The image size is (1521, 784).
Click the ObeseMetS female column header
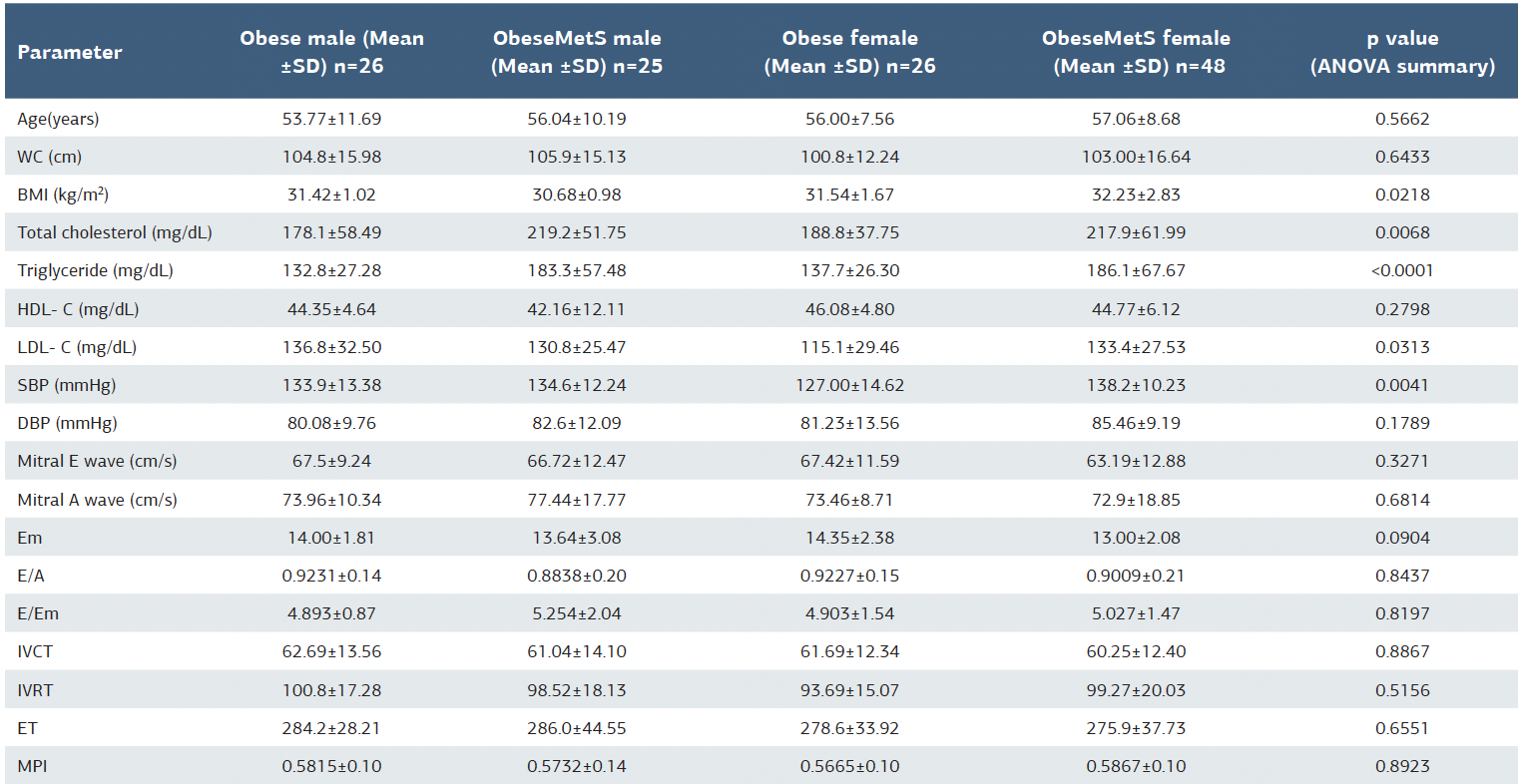click(x=1136, y=52)
